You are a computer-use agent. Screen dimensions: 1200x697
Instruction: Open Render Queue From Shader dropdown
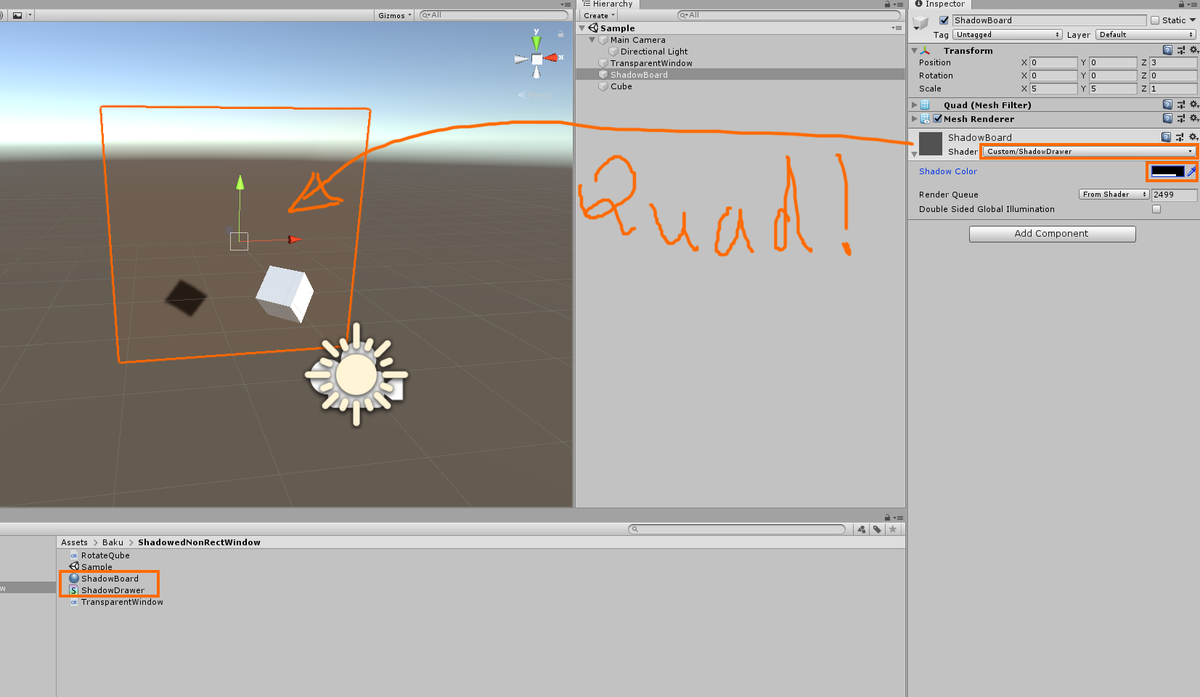point(1114,195)
